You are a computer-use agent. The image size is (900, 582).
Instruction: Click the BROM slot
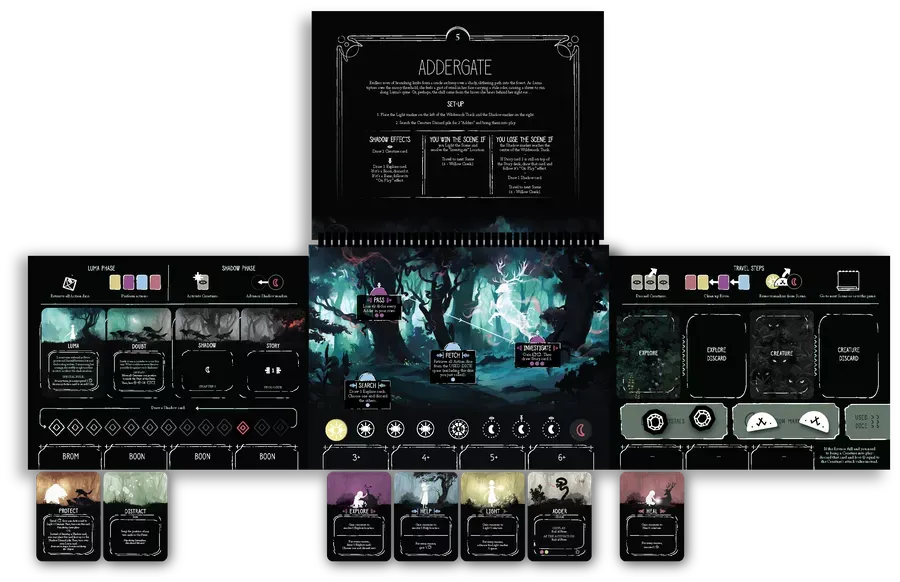pyautogui.click(x=70, y=457)
